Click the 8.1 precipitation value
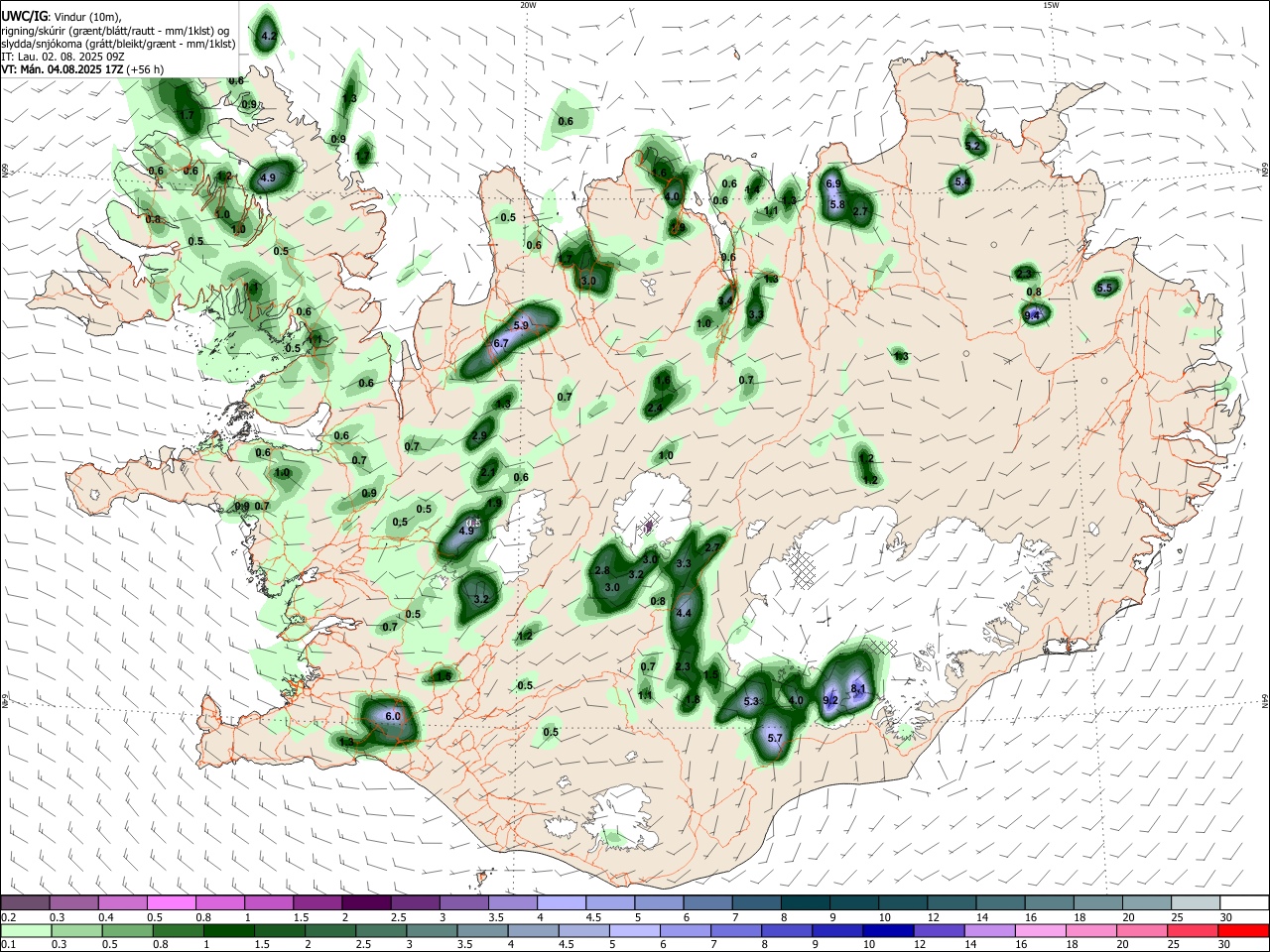This screenshot has width=1270, height=952. click(859, 689)
